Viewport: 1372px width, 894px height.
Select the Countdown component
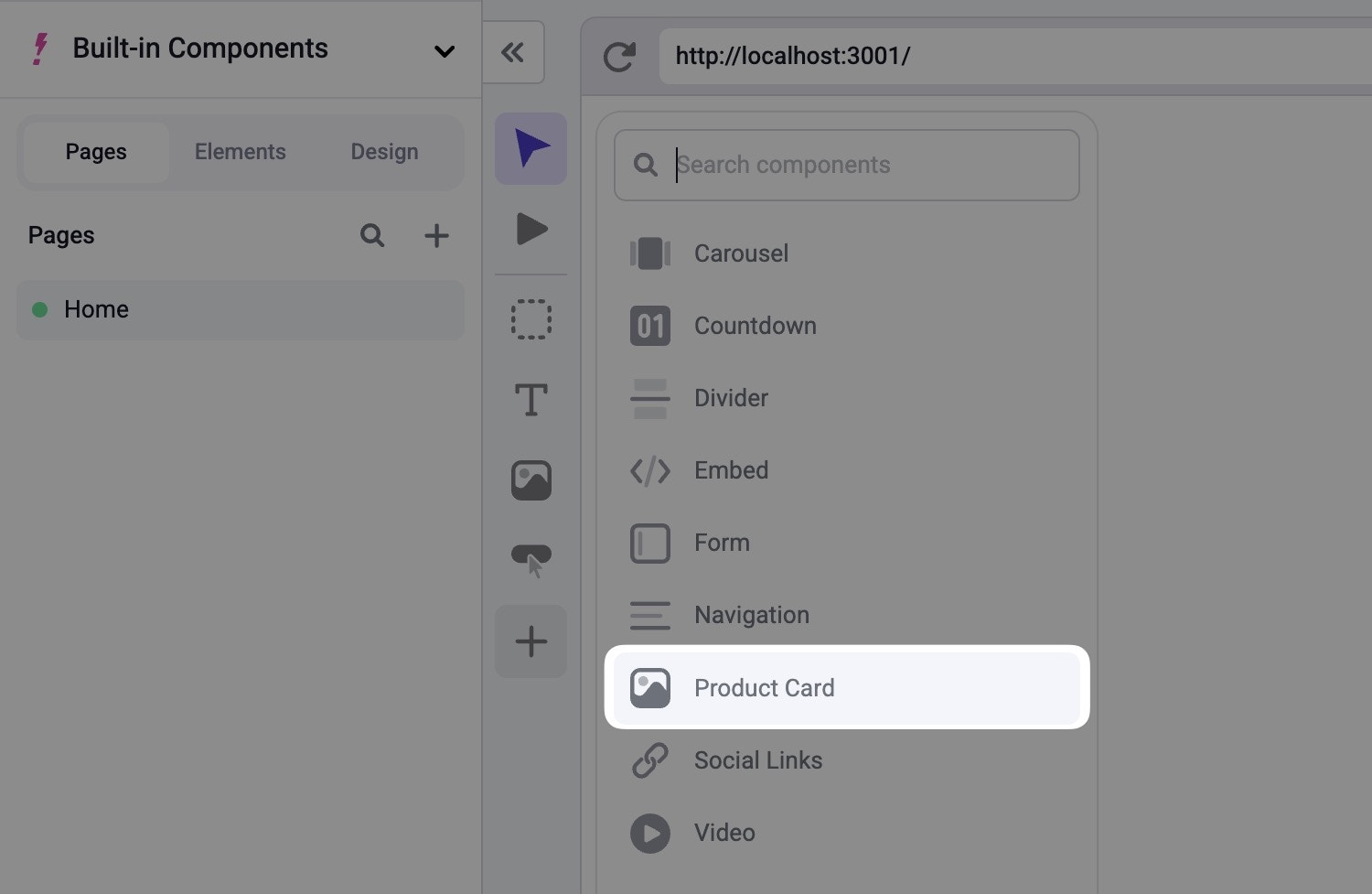point(756,326)
